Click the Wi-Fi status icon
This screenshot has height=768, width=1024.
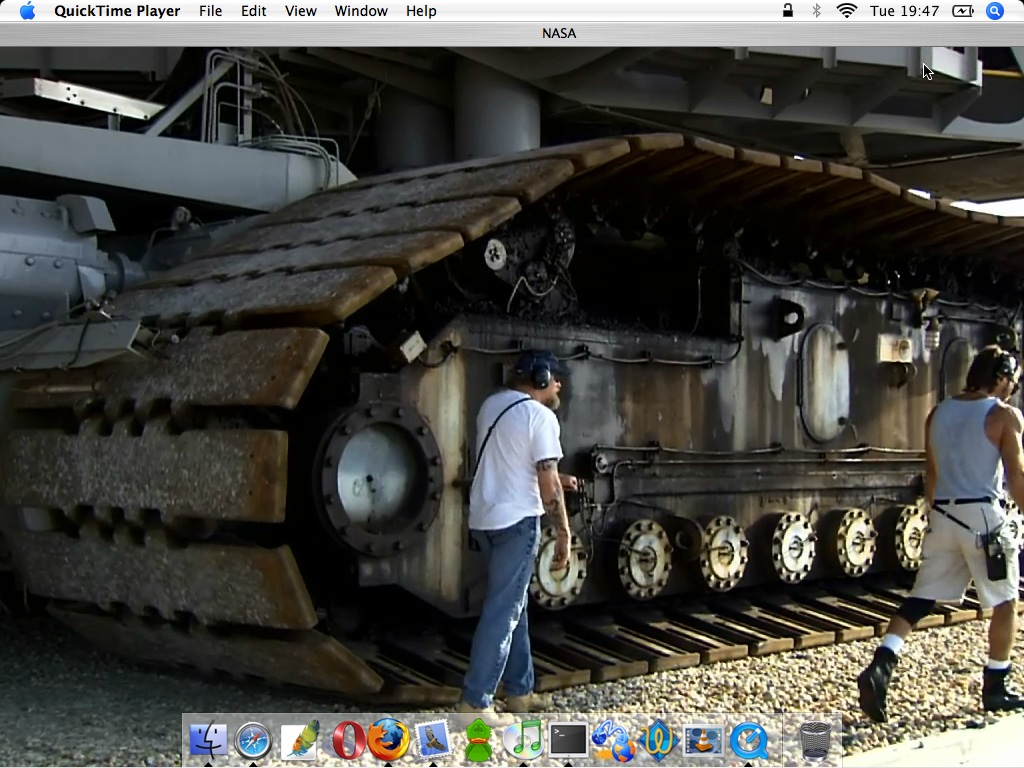point(847,11)
